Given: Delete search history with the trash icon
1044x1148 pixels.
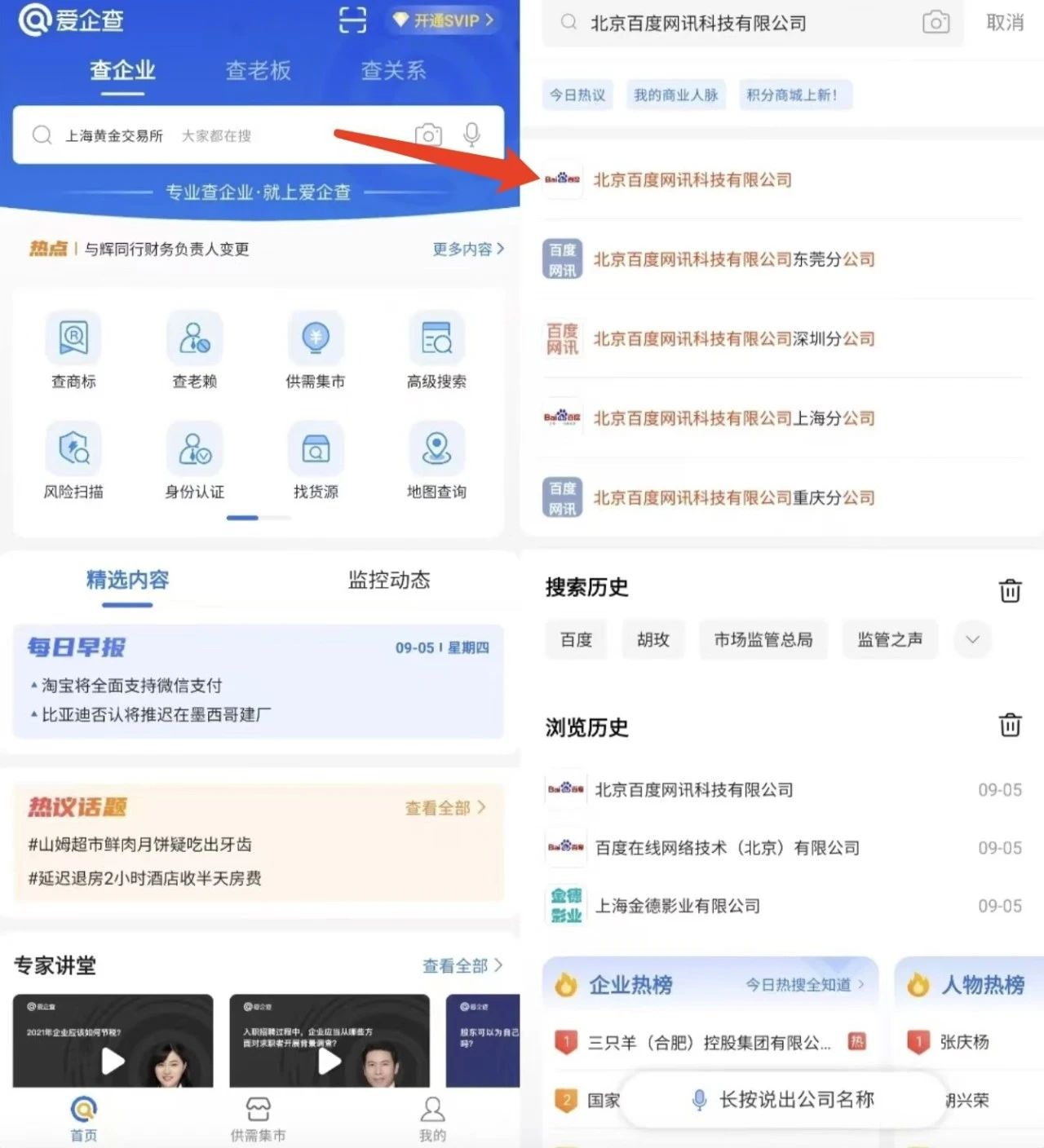Looking at the screenshot, I should [1010, 589].
